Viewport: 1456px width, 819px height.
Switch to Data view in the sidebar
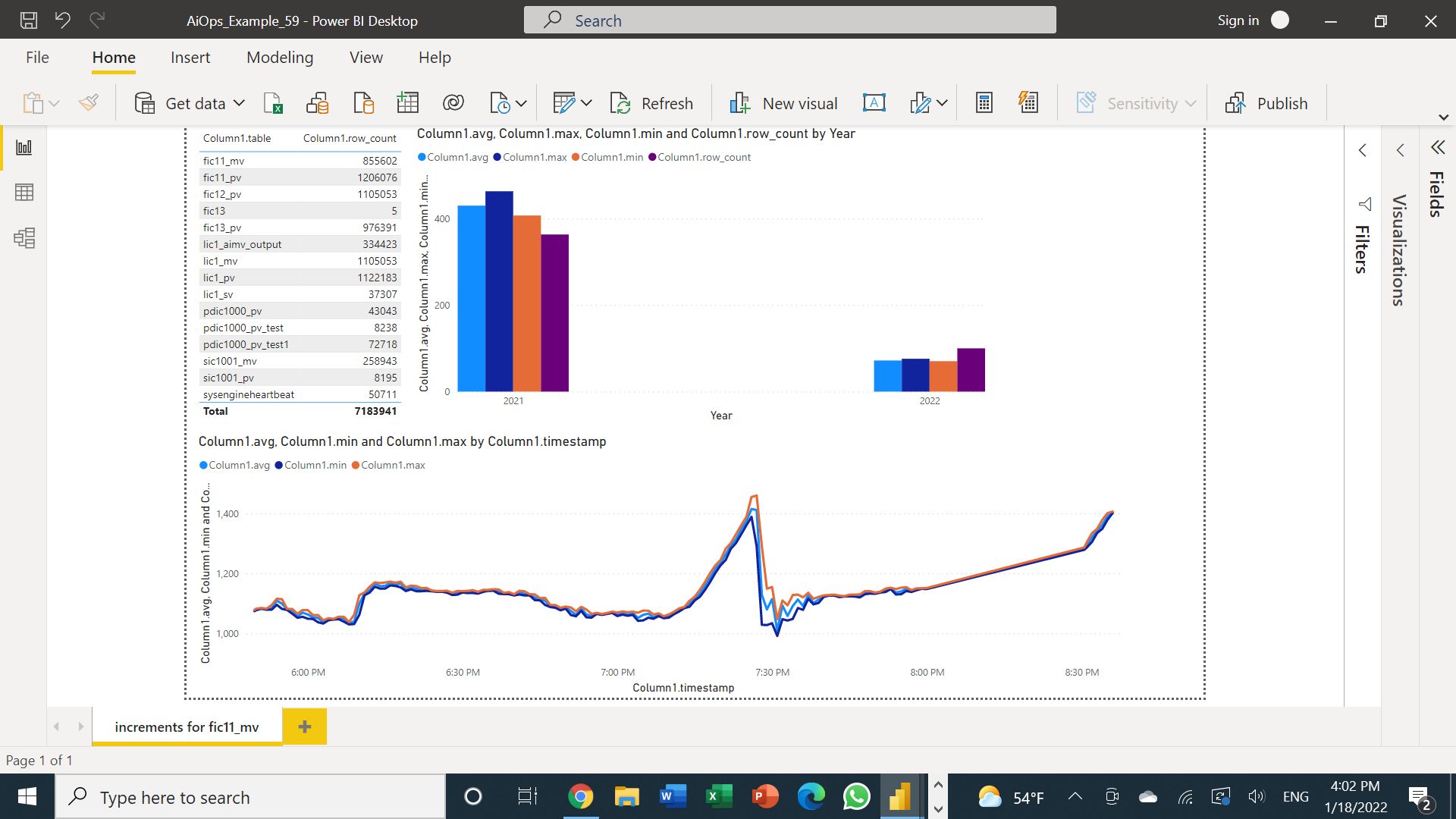pyautogui.click(x=24, y=193)
